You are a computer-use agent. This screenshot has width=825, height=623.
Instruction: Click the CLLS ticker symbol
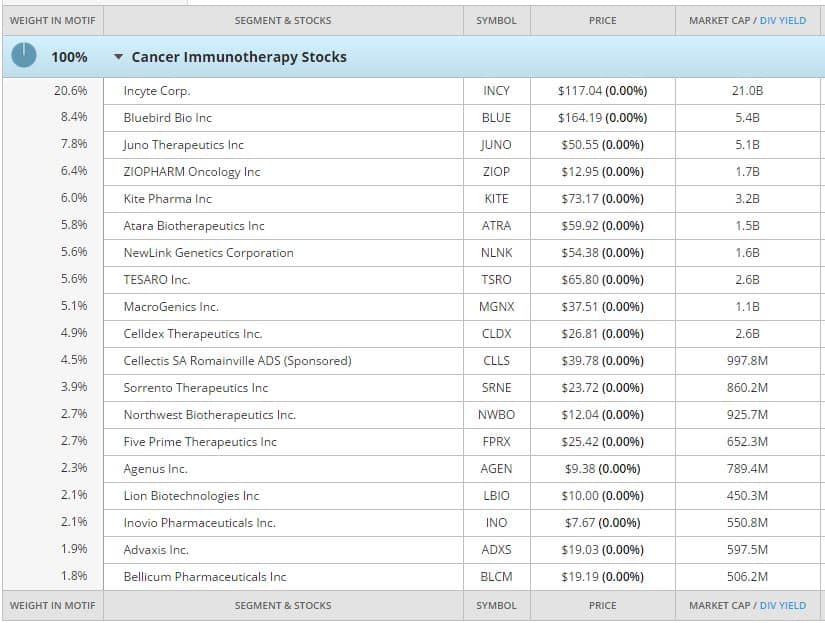[x=496, y=361]
